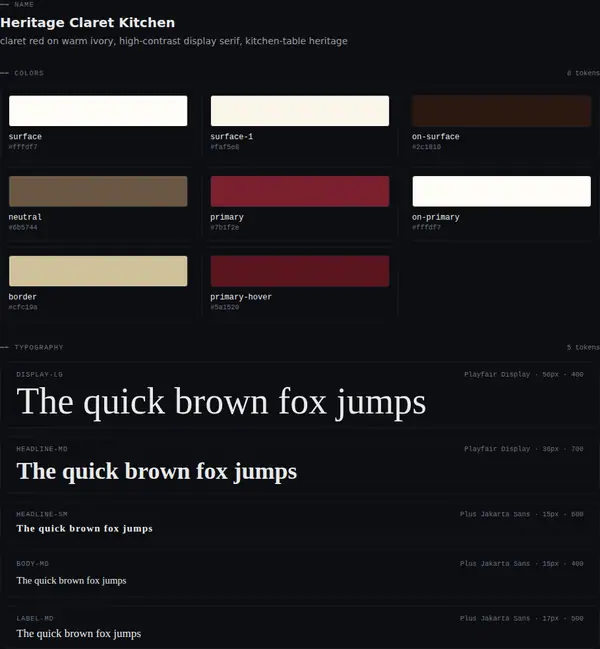Click the hex code under 'on-primary'
This screenshot has height=649, width=600.
tap(427, 227)
